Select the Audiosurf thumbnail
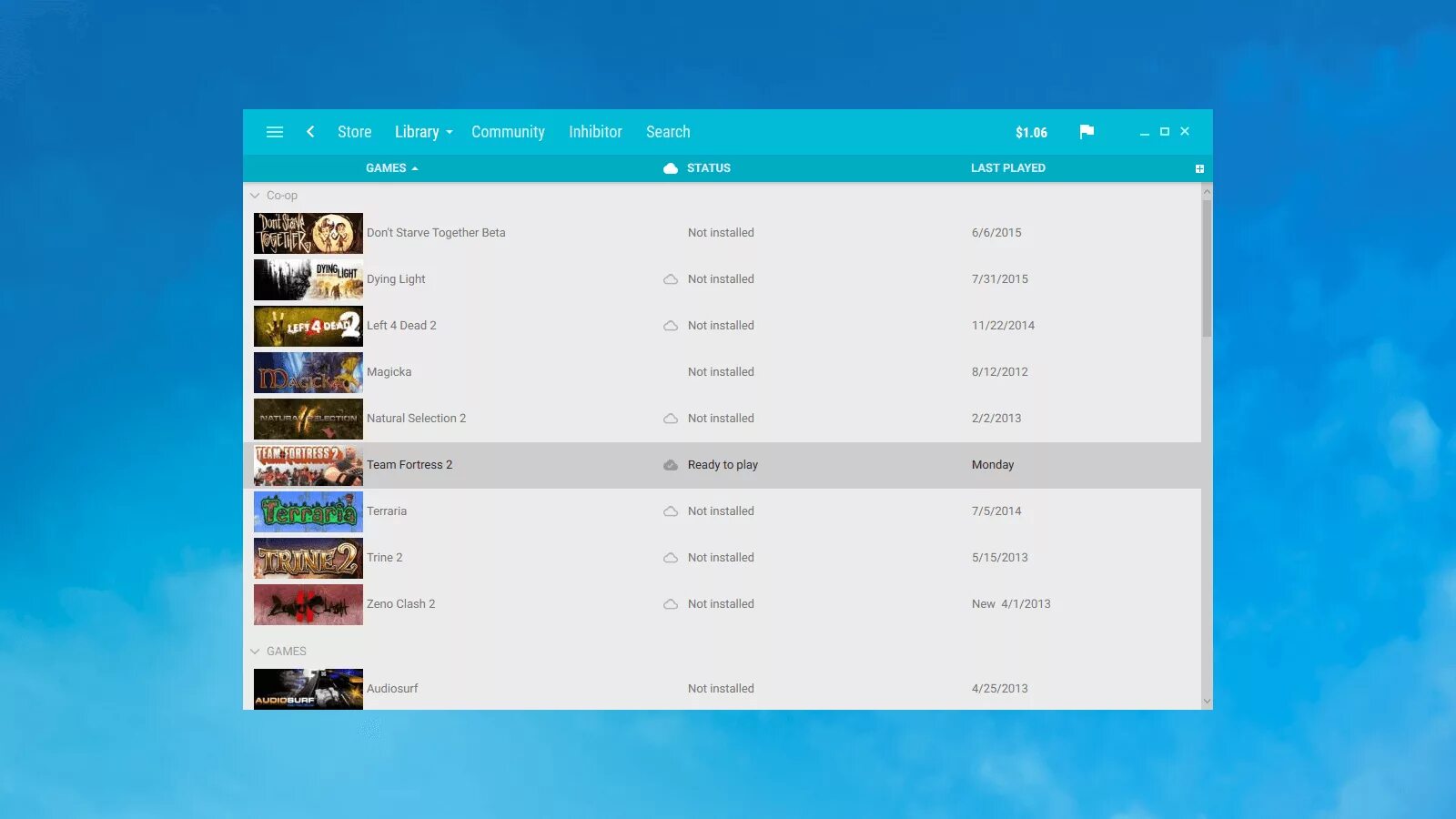Image resolution: width=1456 pixels, height=819 pixels. pyautogui.click(x=308, y=689)
